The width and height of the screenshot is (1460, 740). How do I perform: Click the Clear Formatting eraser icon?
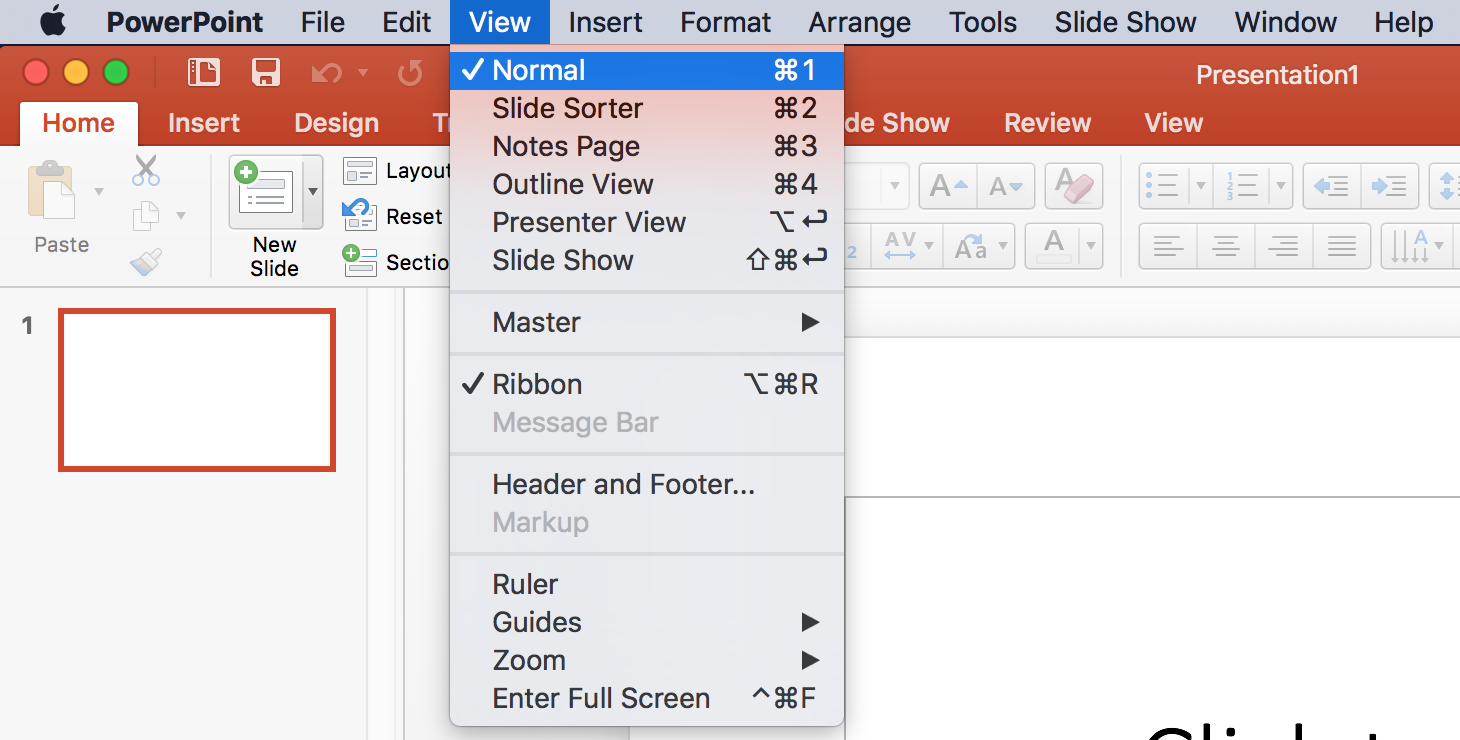coord(1074,186)
